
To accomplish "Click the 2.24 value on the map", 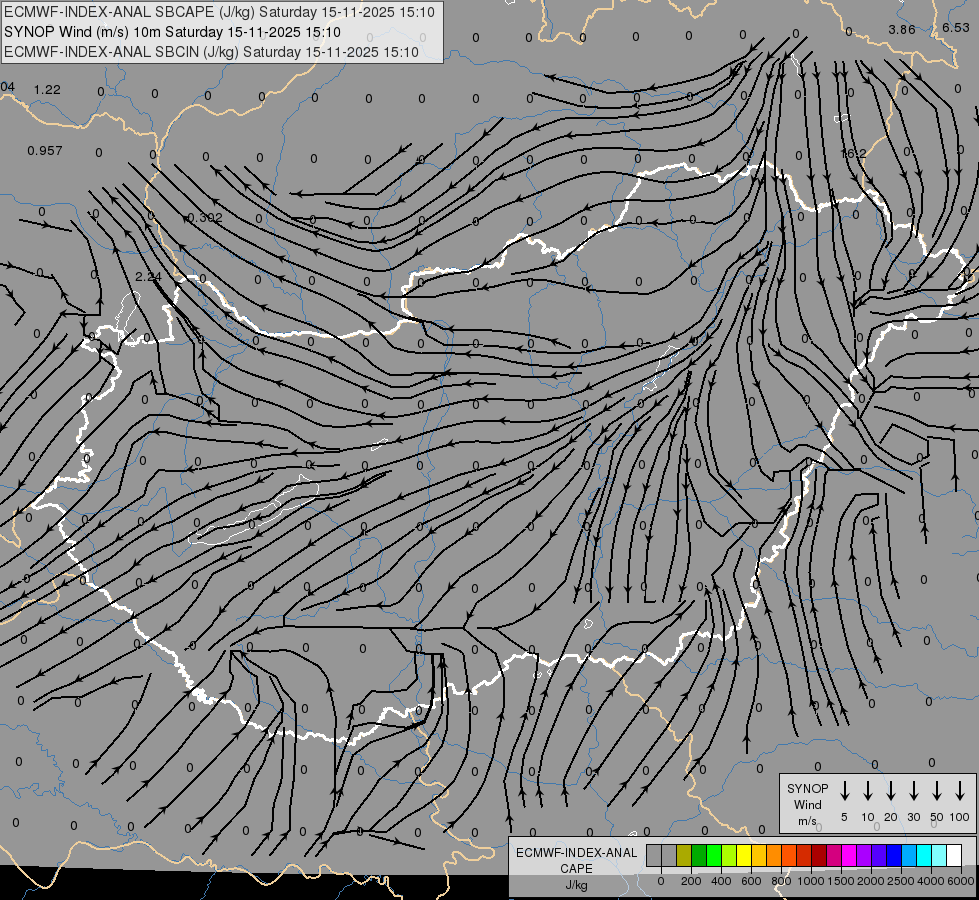I will click(x=148, y=277).
